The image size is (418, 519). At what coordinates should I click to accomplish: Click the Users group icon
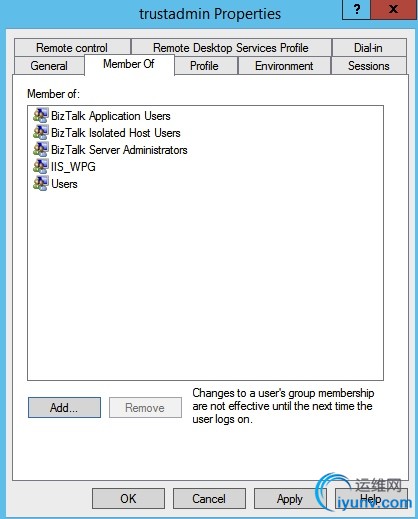41,183
